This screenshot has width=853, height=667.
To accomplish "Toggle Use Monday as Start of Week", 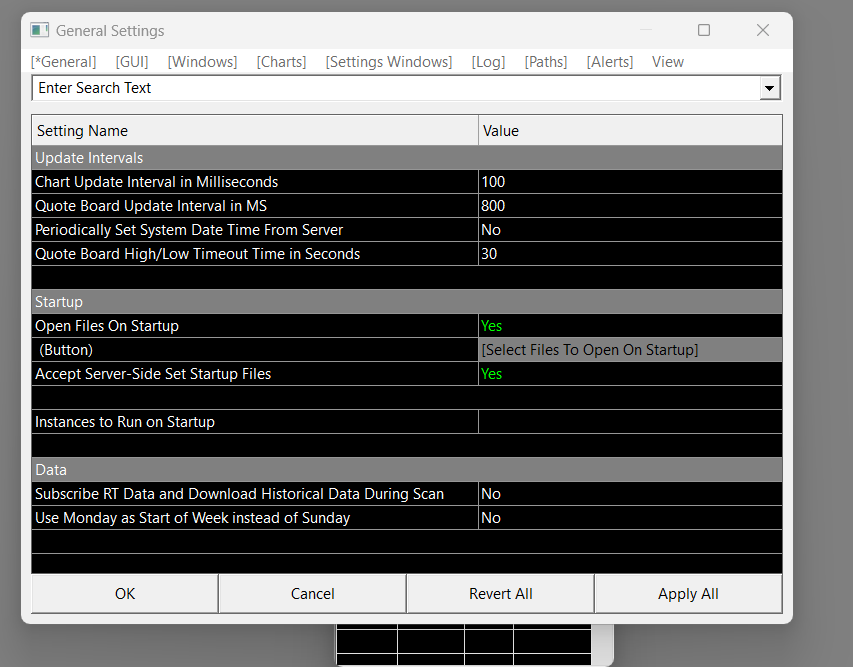I will click(x=629, y=518).
